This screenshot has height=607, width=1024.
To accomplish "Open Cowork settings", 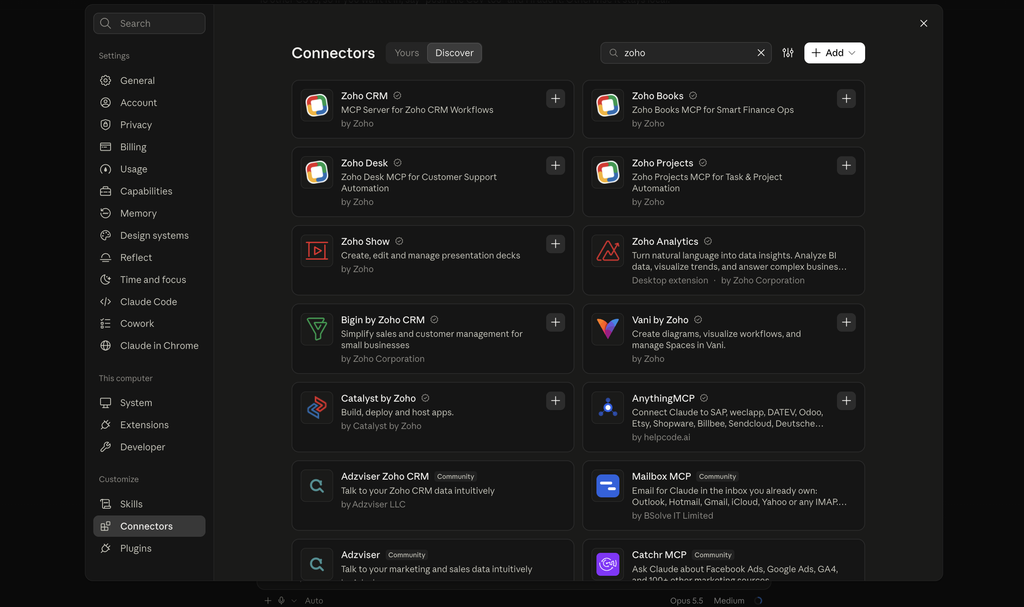I will [149, 323].
